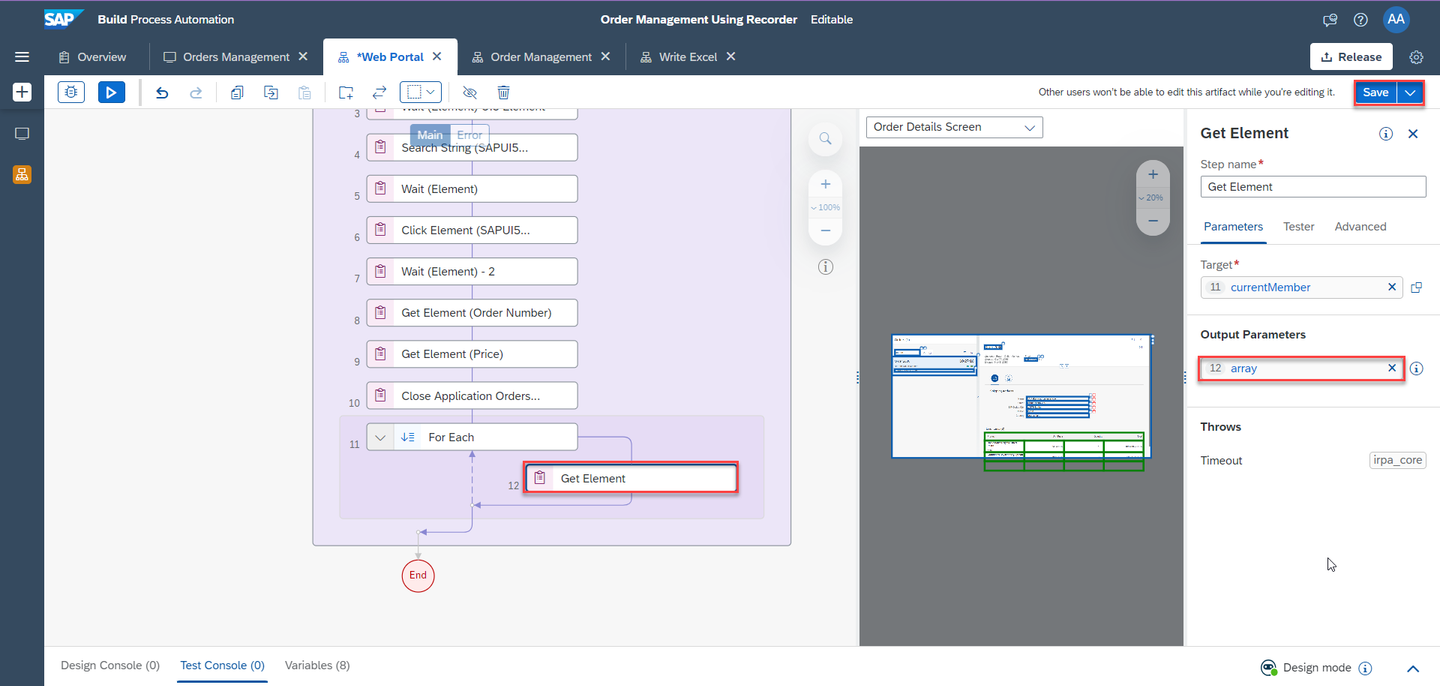Select the Get Element (Order Number) step
1440x686 pixels.
[x=472, y=313]
